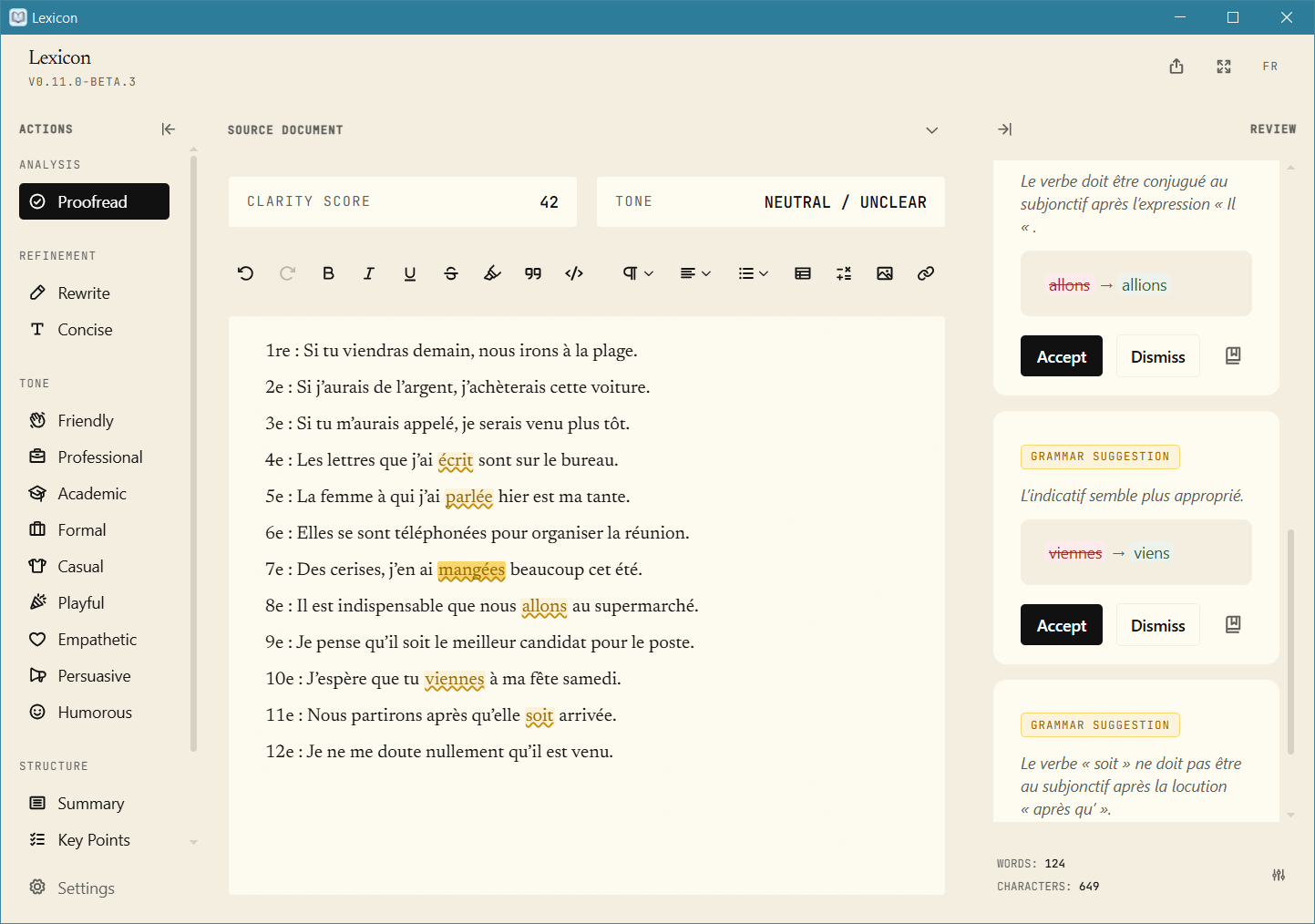Apply the Formal tone
Screen dimensions: 1315x924
pos(94,529)
